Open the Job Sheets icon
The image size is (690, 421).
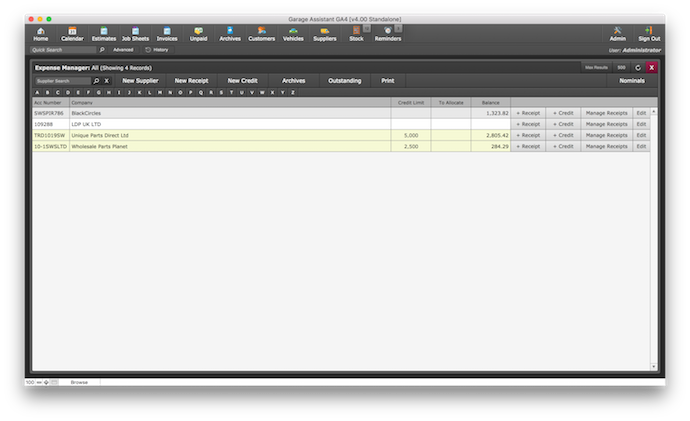tap(135, 33)
